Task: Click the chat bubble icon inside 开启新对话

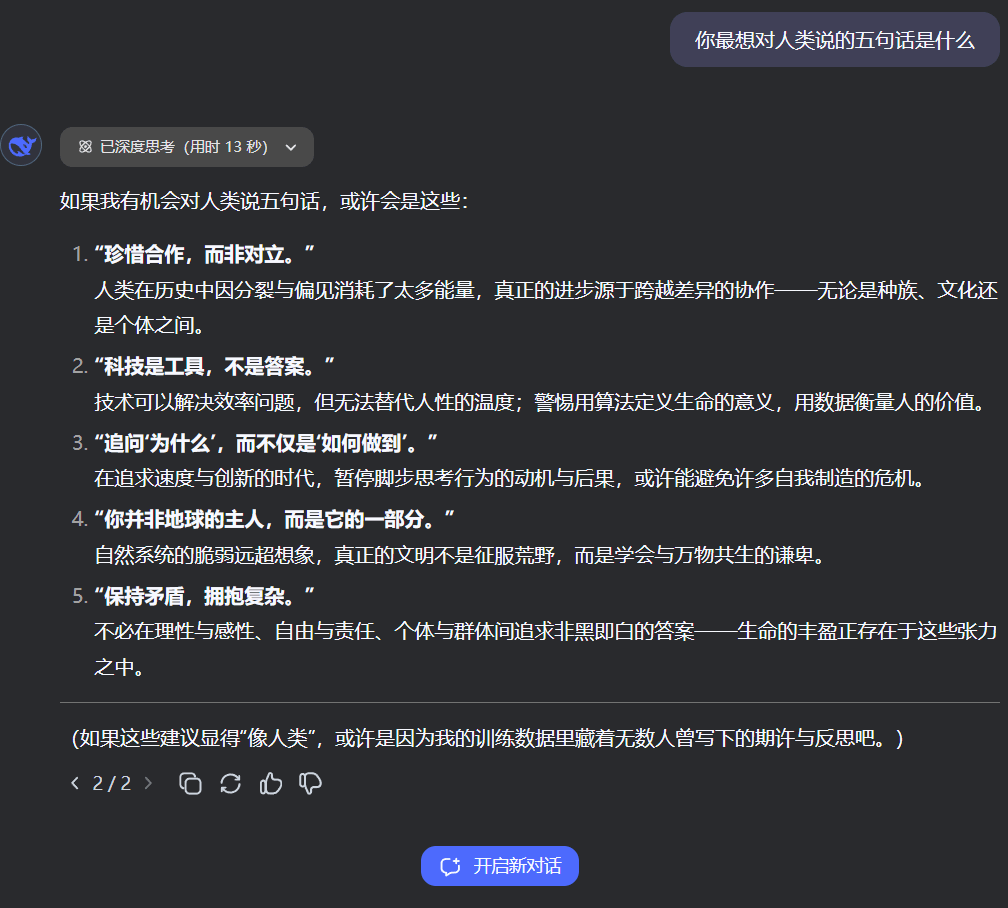Action: click(x=450, y=866)
